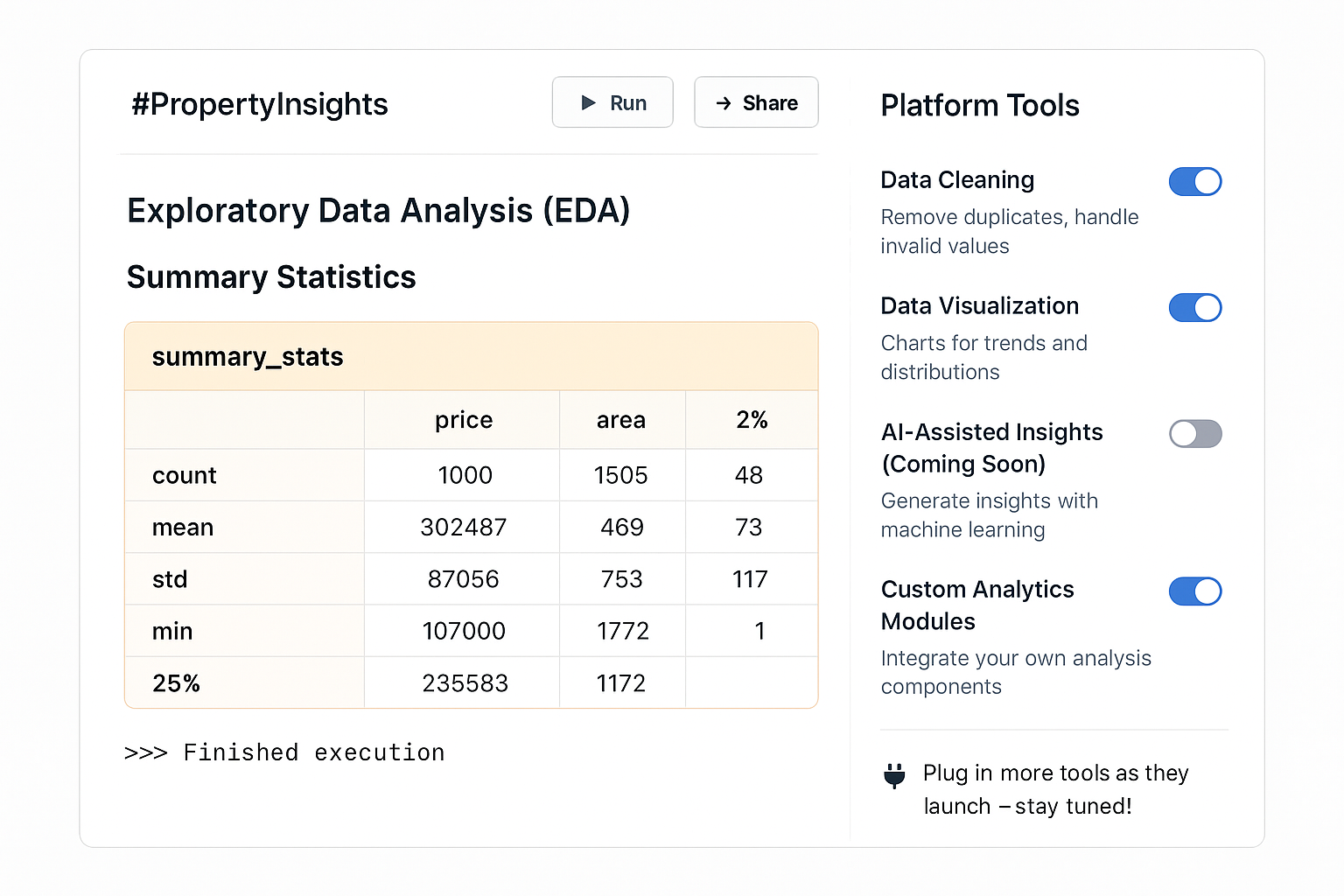Click the Platform Tools heading

(980, 106)
